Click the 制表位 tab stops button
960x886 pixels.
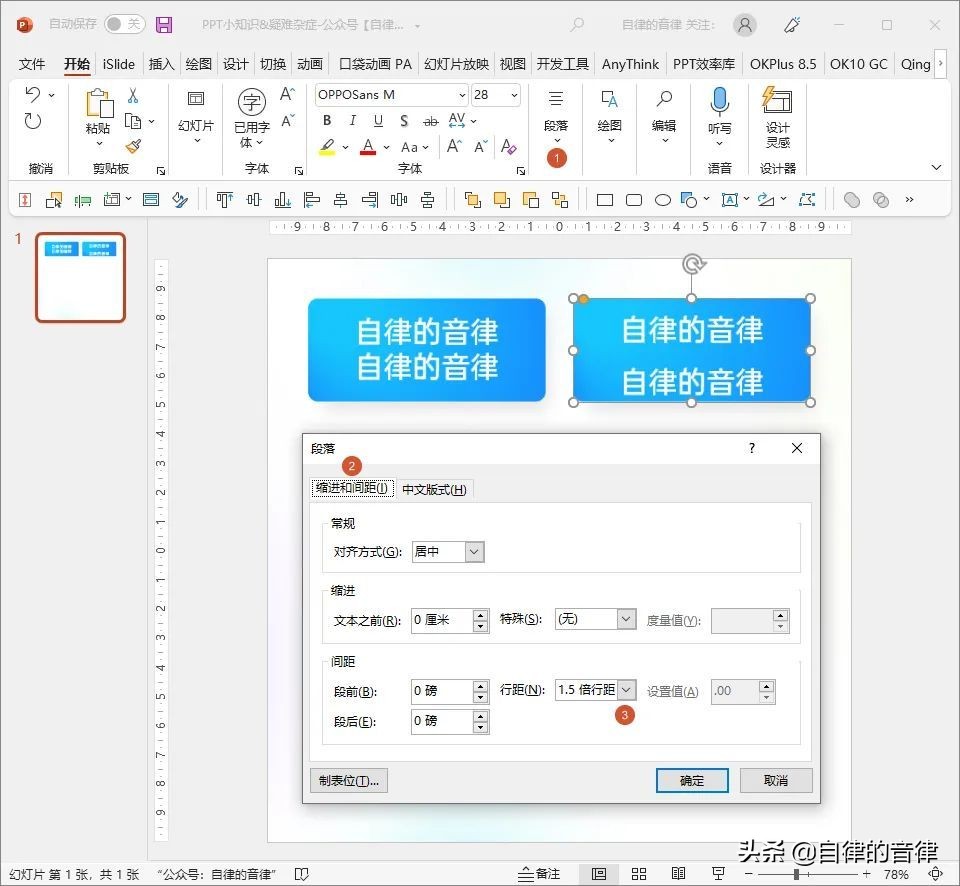click(348, 780)
